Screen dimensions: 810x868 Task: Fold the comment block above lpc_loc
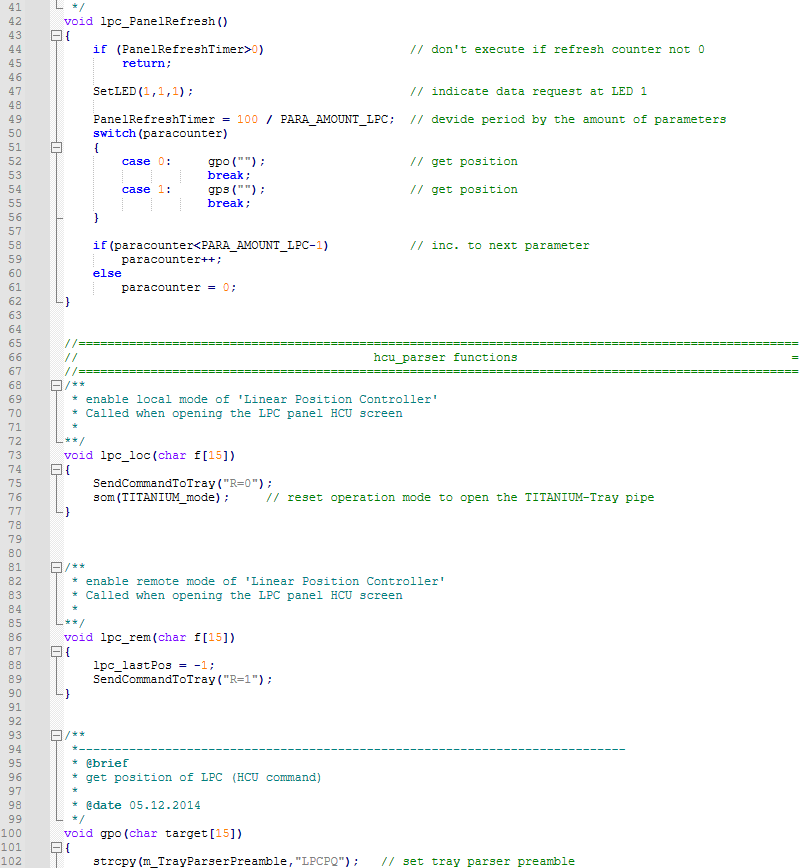coord(56,385)
